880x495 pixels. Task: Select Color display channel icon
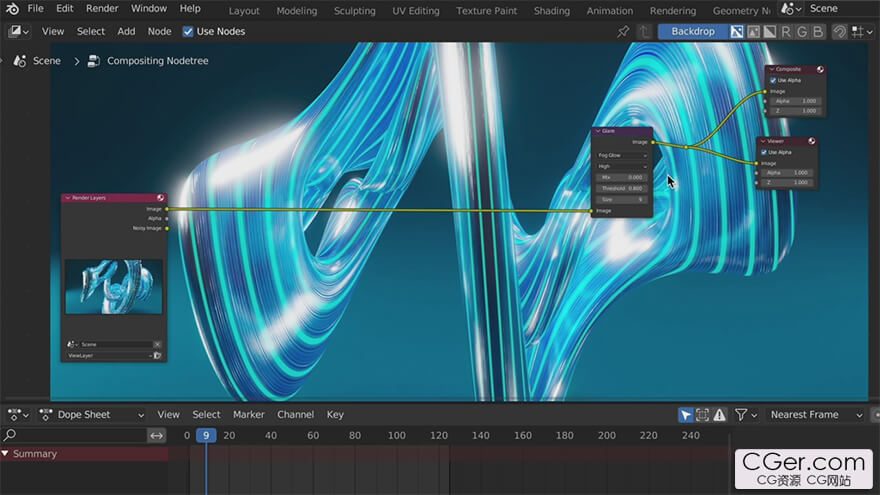753,32
